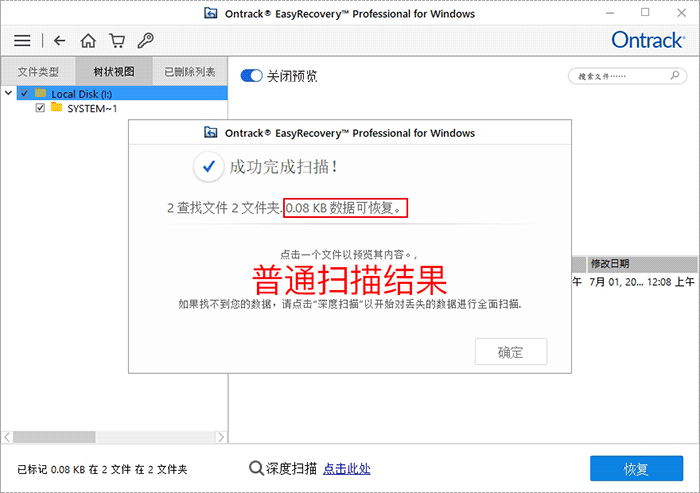The image size is (700, 493).
Task: Click the 成功完成扫描 message text
Action: [x=283, y=167]
